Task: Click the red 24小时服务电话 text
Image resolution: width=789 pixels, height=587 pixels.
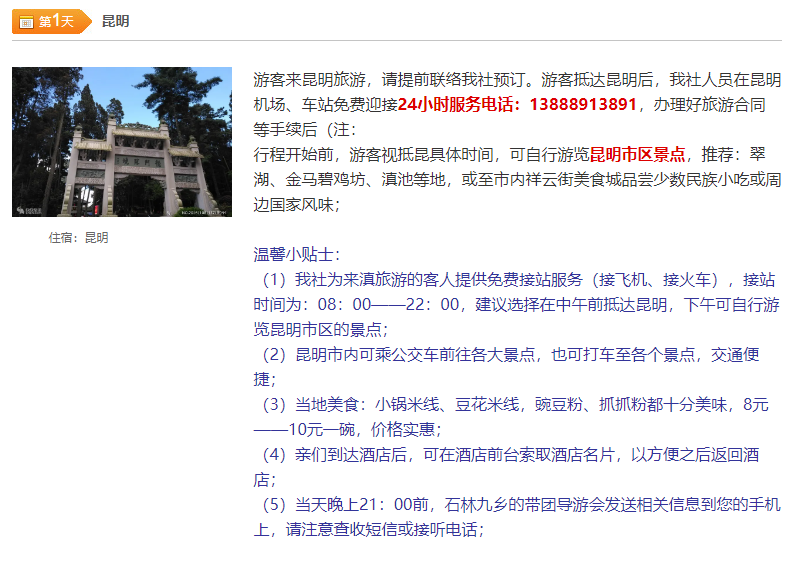Action: coord(460,105)
